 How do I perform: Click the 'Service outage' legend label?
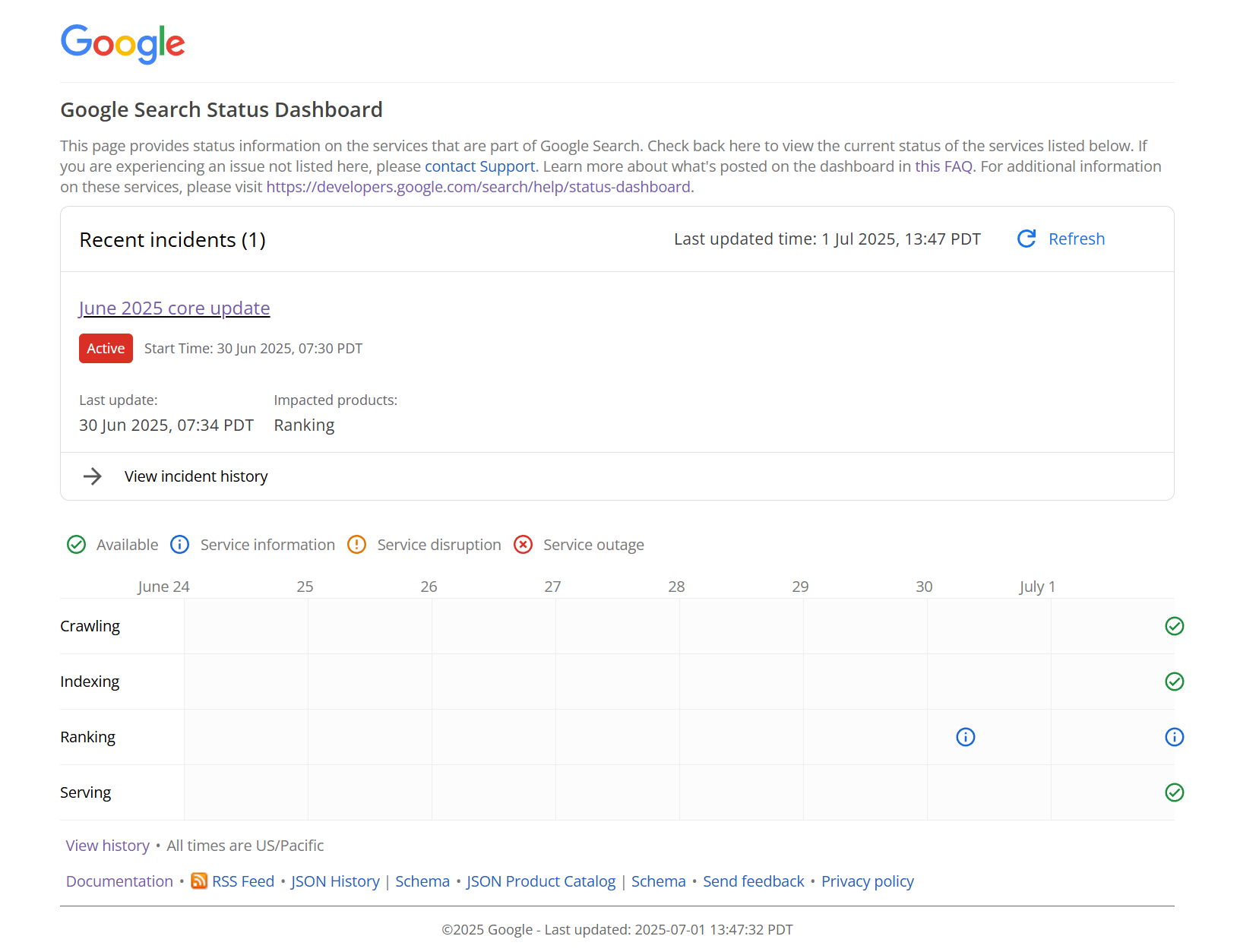click(x=593, y=545)
